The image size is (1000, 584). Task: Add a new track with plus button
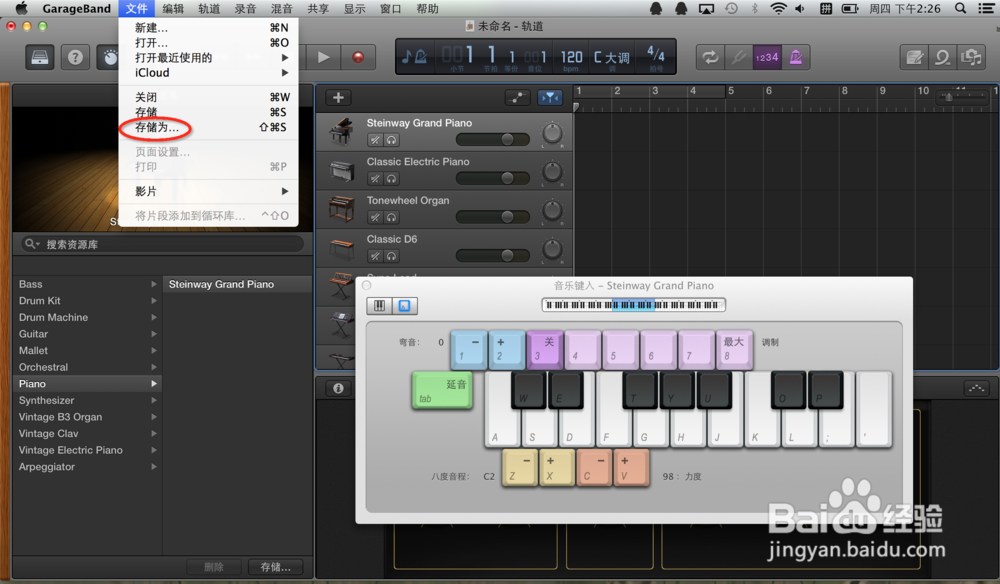[339, 98]
